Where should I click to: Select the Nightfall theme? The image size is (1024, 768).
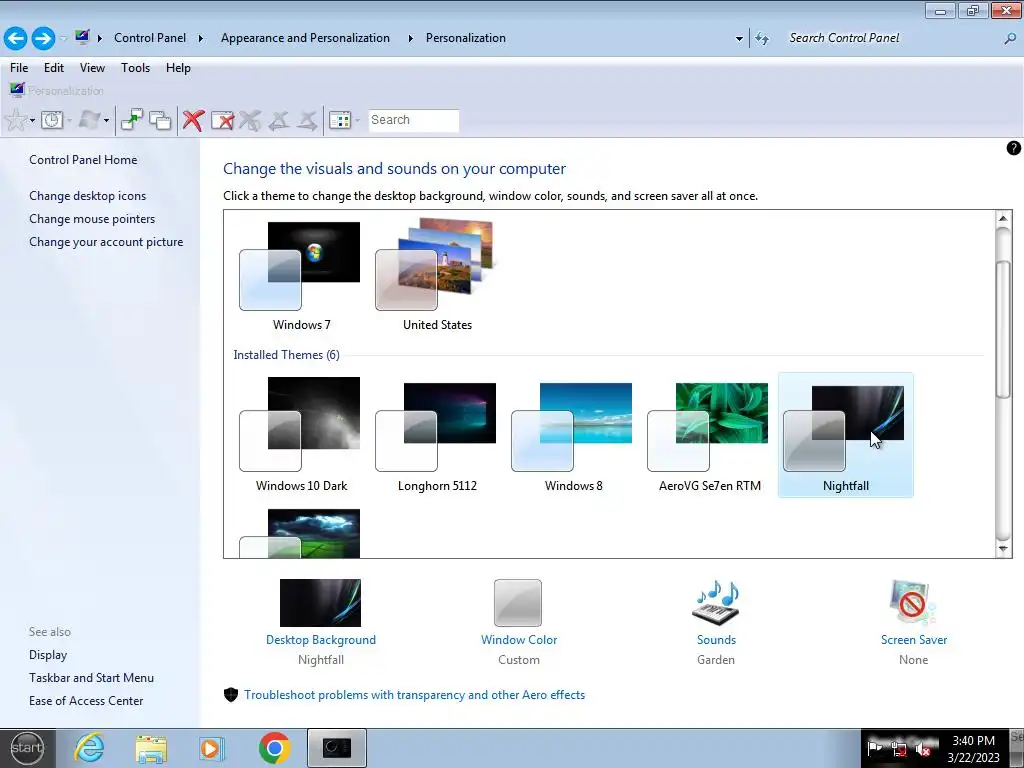[x=846, y=436]
